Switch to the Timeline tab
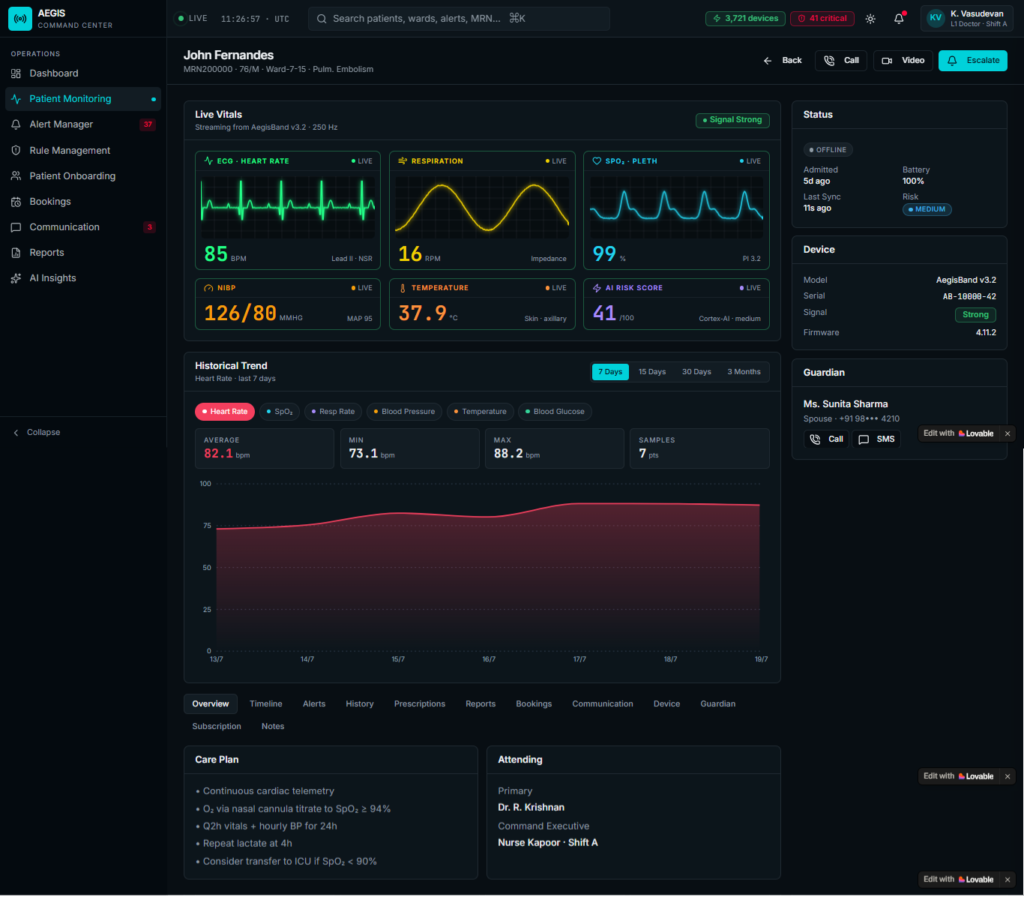Screen dimensions: 1024x897 pos(266,704)
